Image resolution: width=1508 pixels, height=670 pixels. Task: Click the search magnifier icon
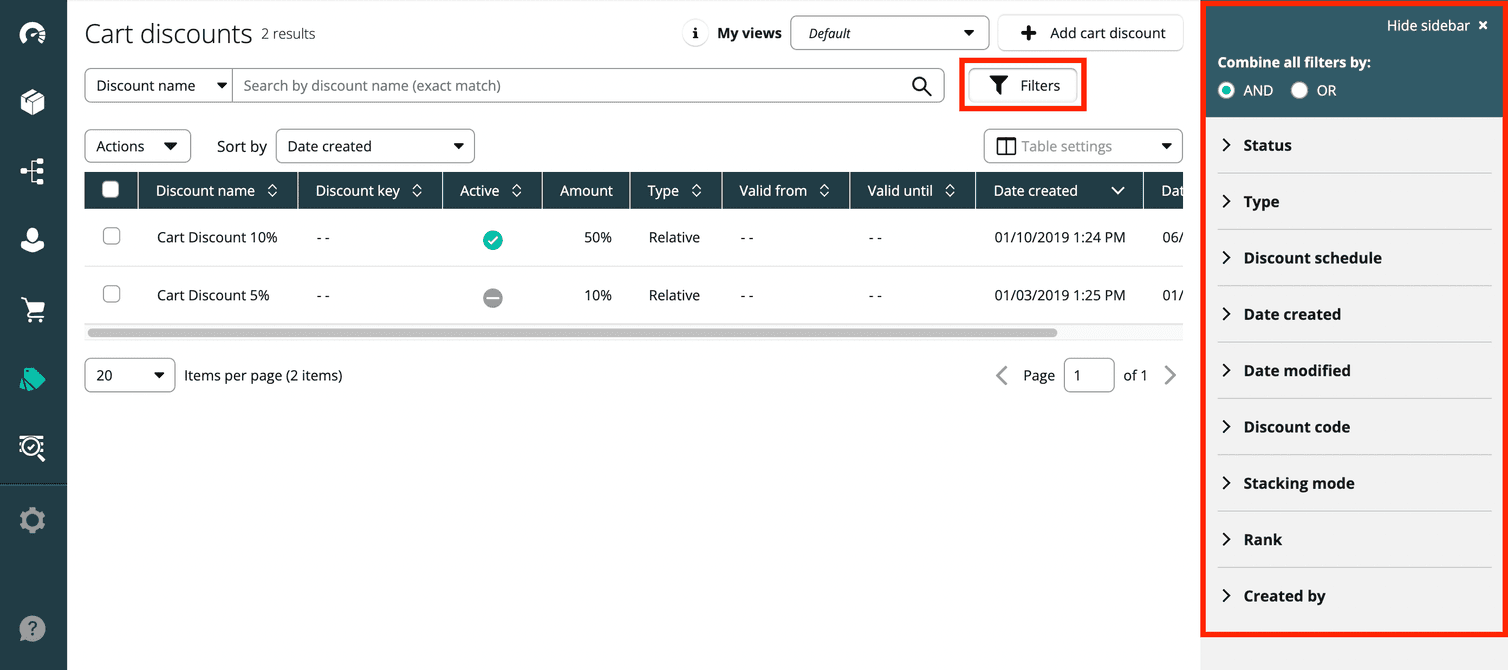(x=921, y=86)
